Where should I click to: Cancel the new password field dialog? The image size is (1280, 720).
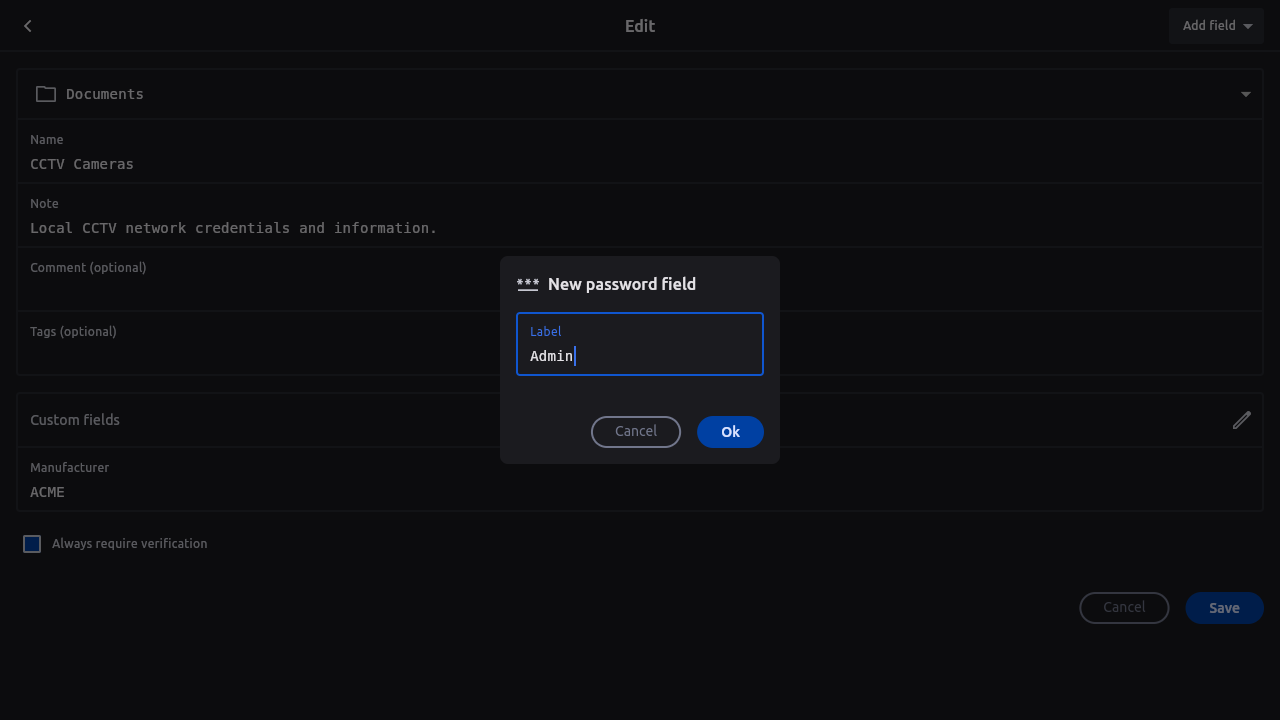pos(636,432)
